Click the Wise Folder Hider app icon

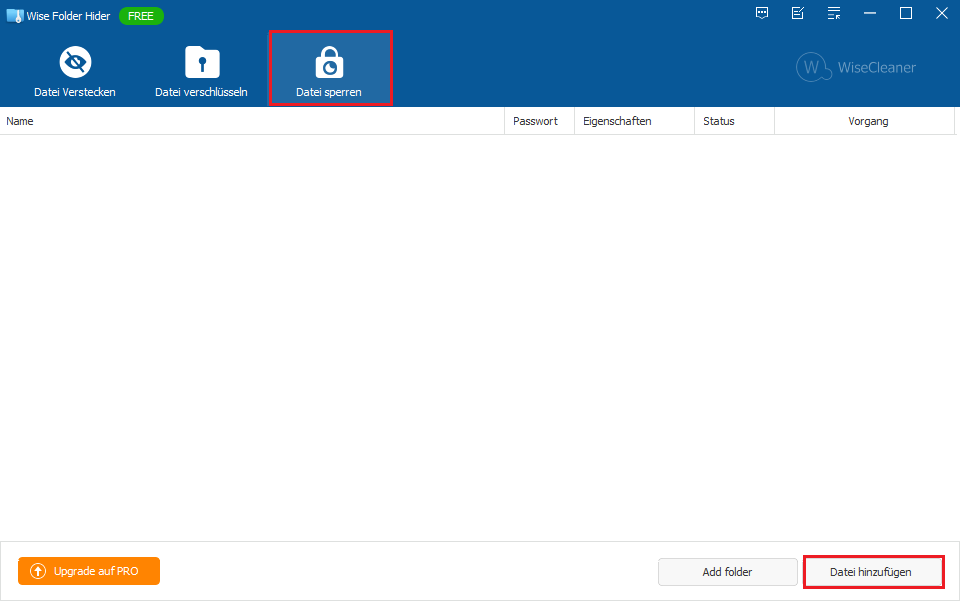tap(14, 15)
